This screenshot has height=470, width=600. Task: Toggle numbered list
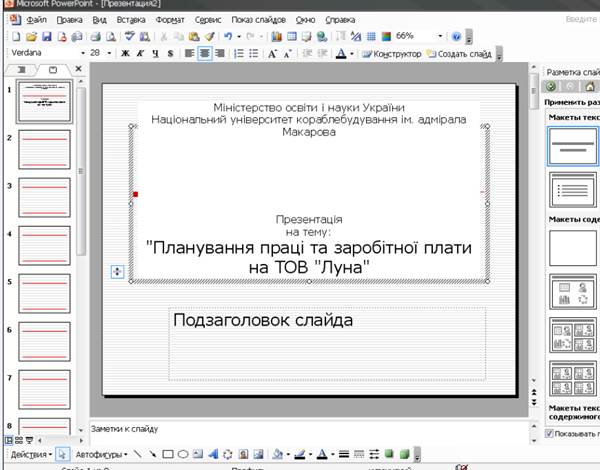[238, 54]
